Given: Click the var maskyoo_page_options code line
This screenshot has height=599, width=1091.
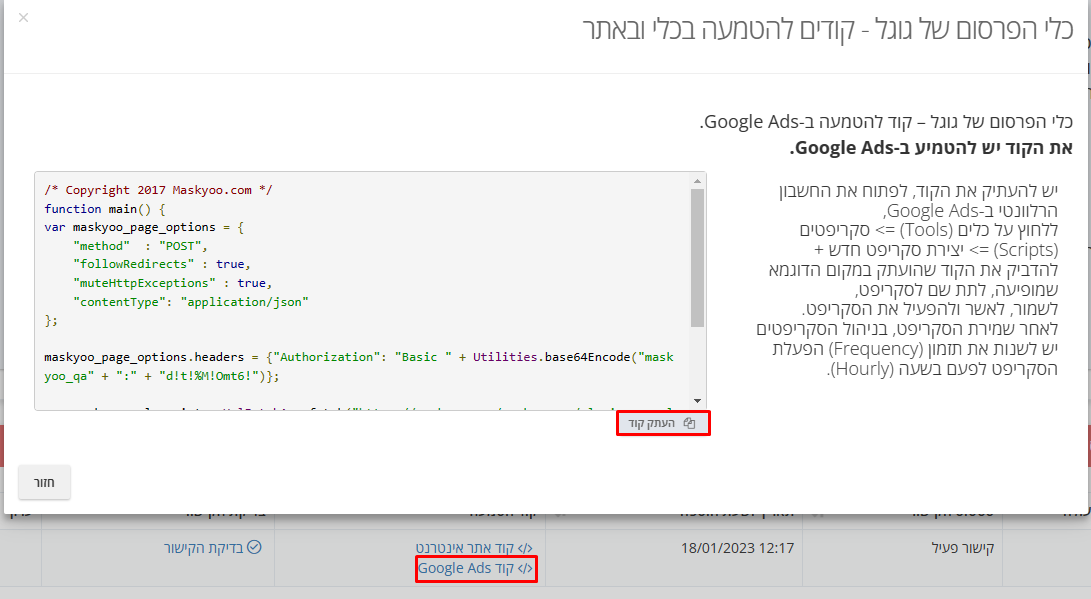Looking at the screenshot, I should pos(144,227).
